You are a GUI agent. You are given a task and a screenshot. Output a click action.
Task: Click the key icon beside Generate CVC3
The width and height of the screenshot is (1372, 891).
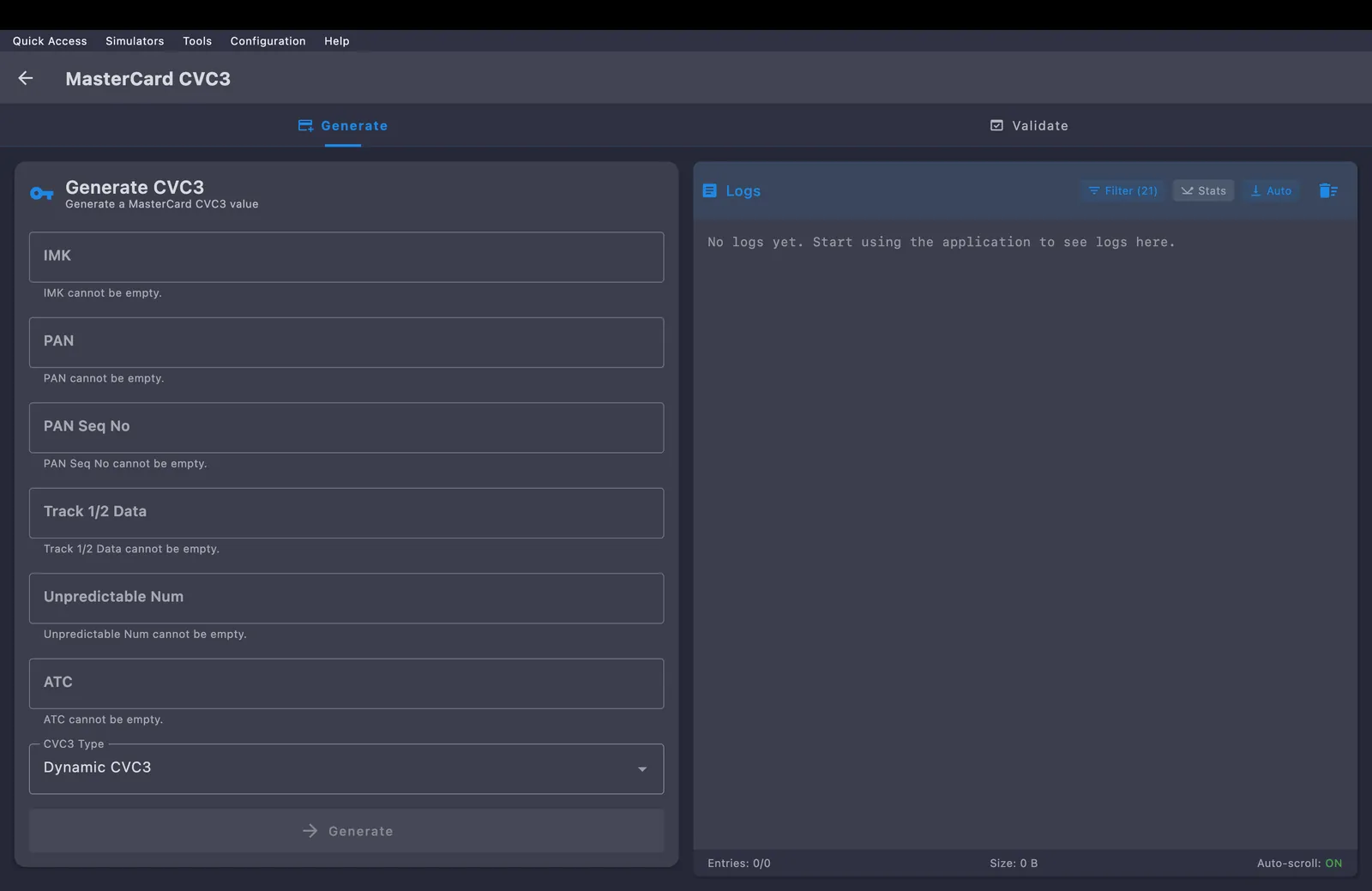click(42, 194)
